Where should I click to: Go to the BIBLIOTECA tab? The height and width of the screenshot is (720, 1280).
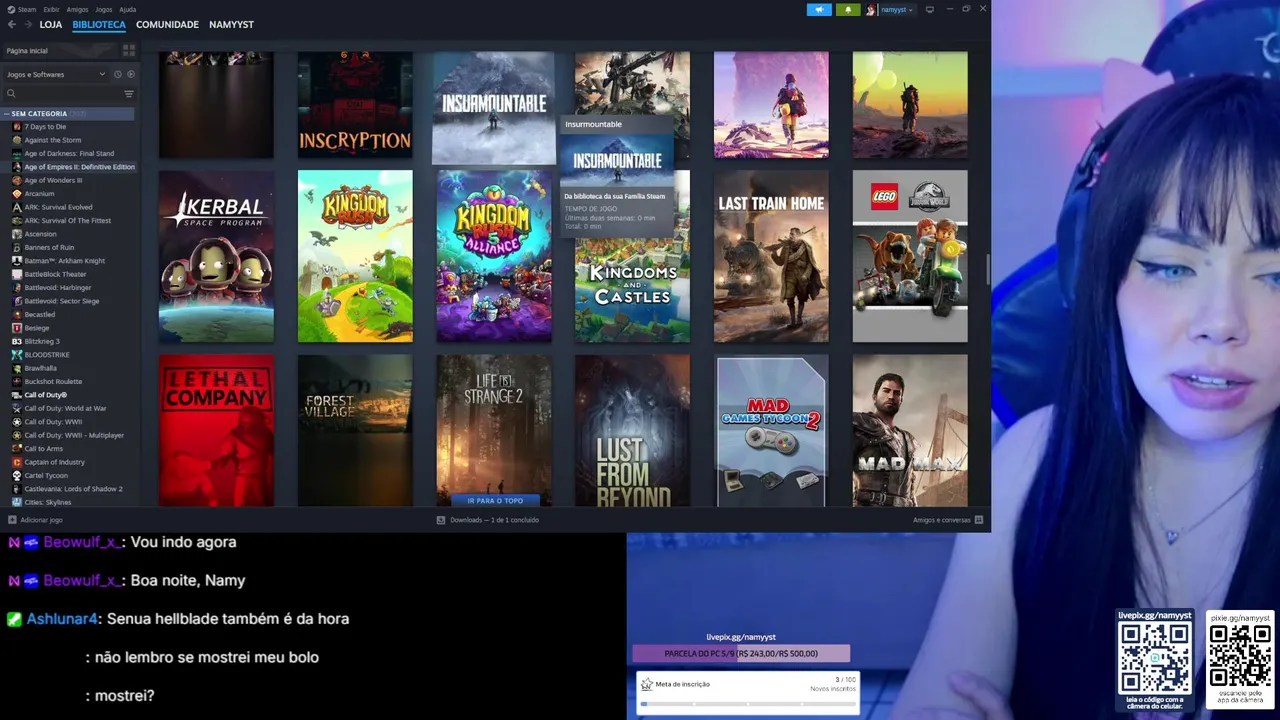coord(99,24)
